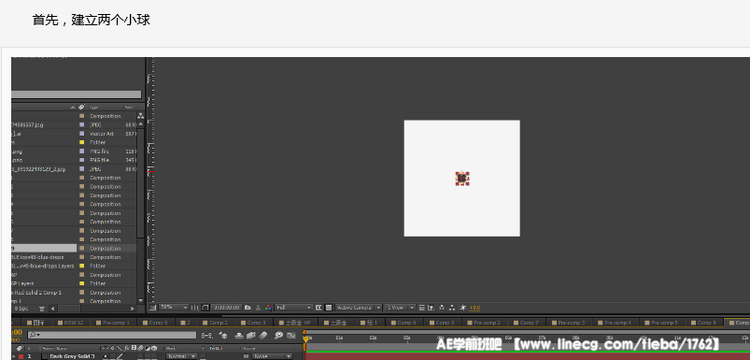This screenshot has height=360, width=750.
Task: Select the small ball in the composition
Action: (x=462, y=178)
